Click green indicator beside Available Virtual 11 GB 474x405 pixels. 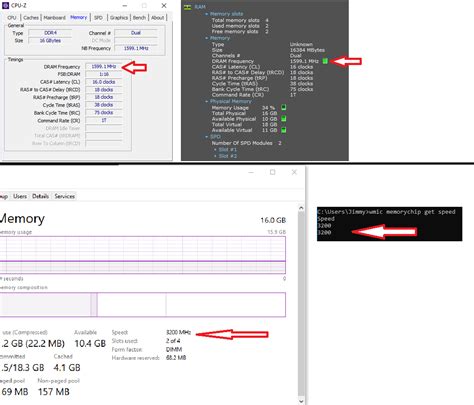284,130
